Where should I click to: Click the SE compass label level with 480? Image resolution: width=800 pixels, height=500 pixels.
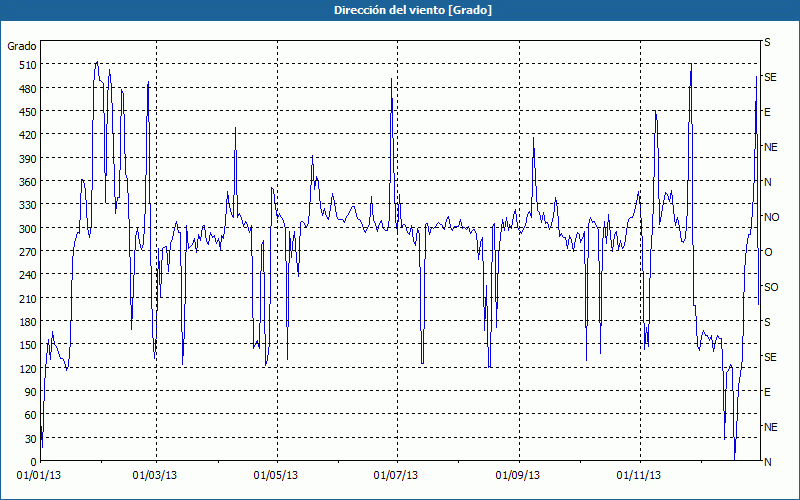tap(770, 78)
